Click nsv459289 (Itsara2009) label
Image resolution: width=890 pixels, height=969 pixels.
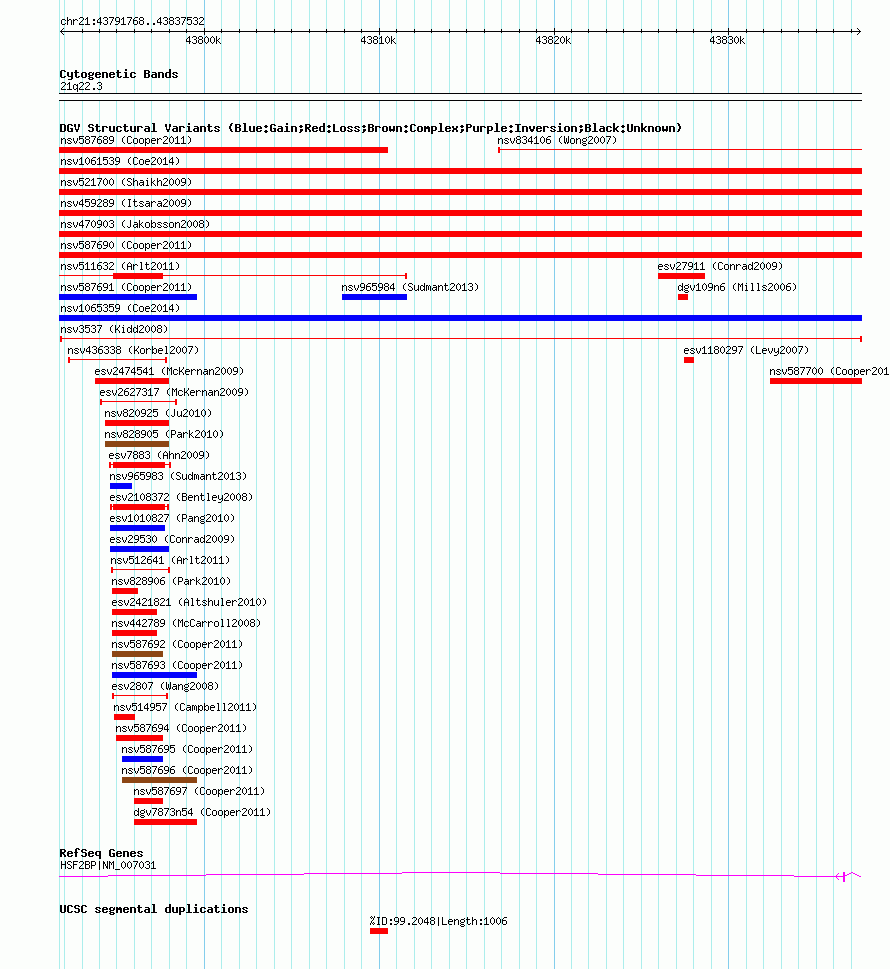coord(126,203)
